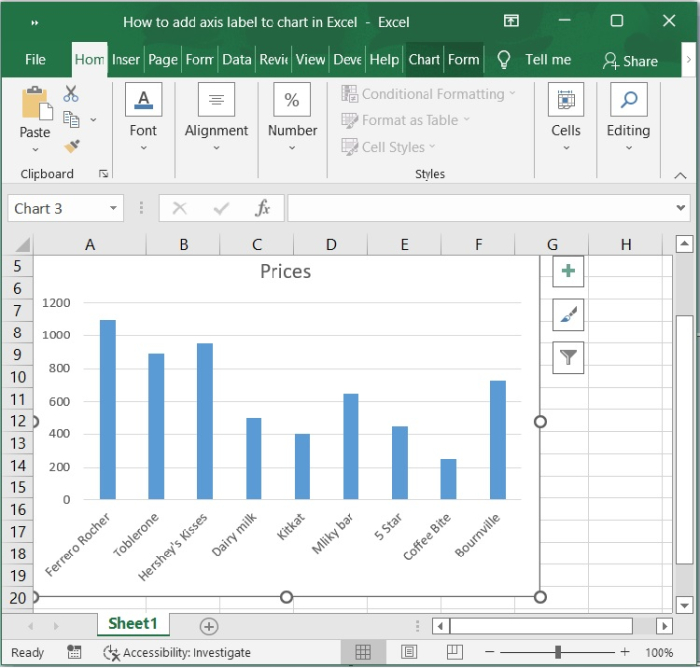Open Conditional Formatting dropdown
The height and width of the screenshot is (668, 700).
(429, 94)
